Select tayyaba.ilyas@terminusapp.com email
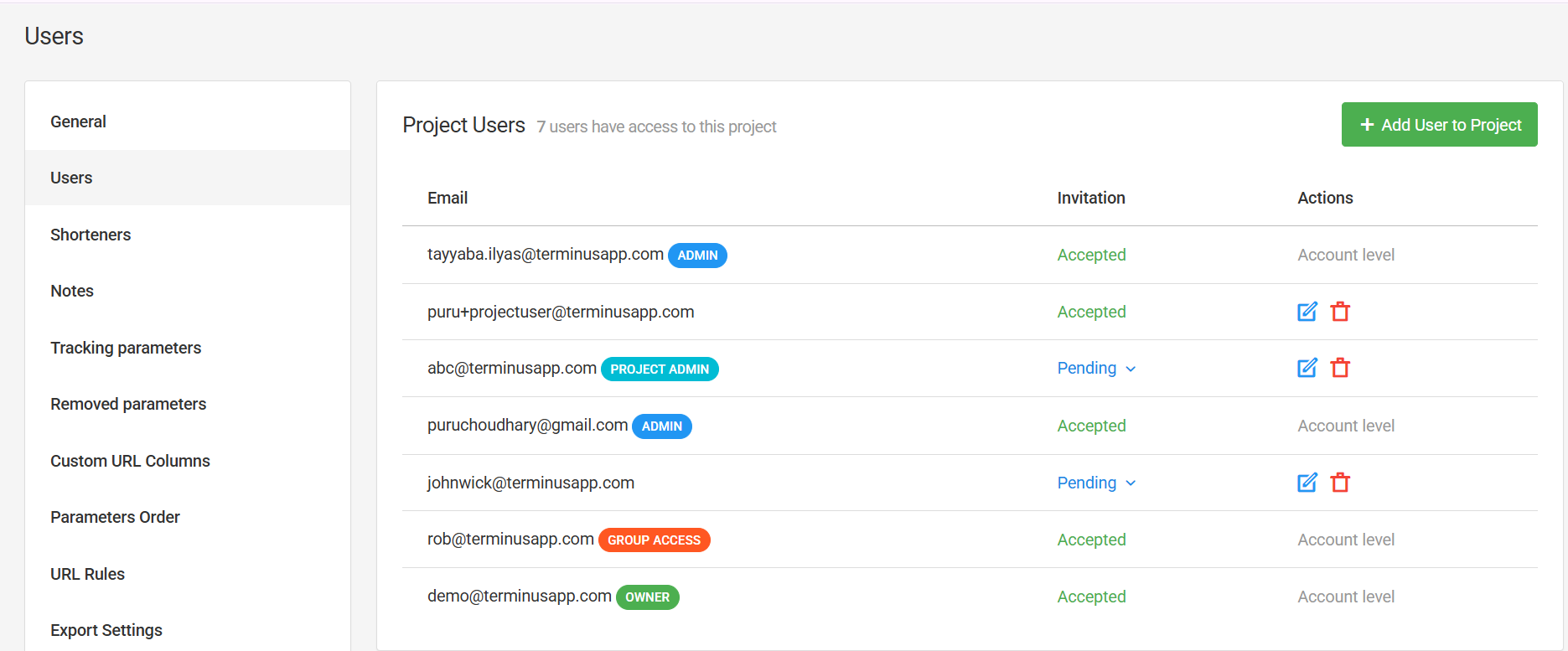This screenshot has height=651, width=1568. (546, 255)
